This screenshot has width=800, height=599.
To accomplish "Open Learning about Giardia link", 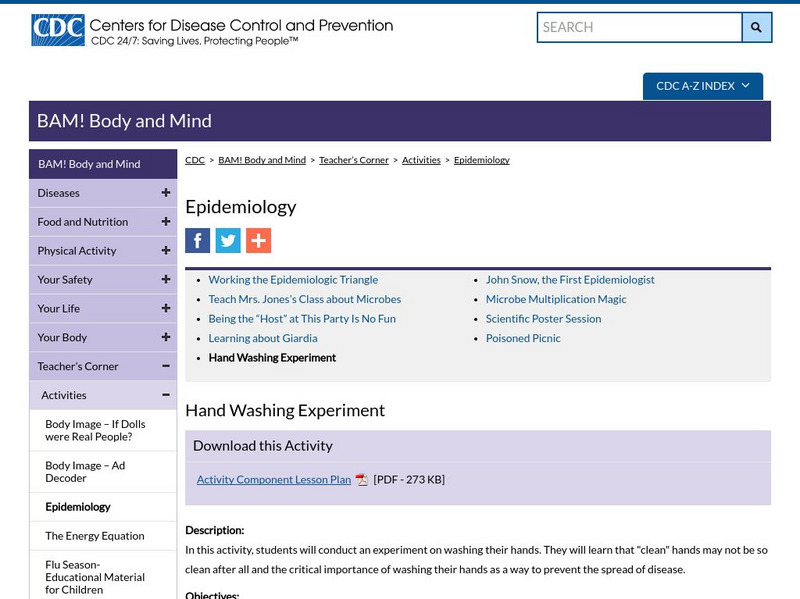I will (263, 338).
